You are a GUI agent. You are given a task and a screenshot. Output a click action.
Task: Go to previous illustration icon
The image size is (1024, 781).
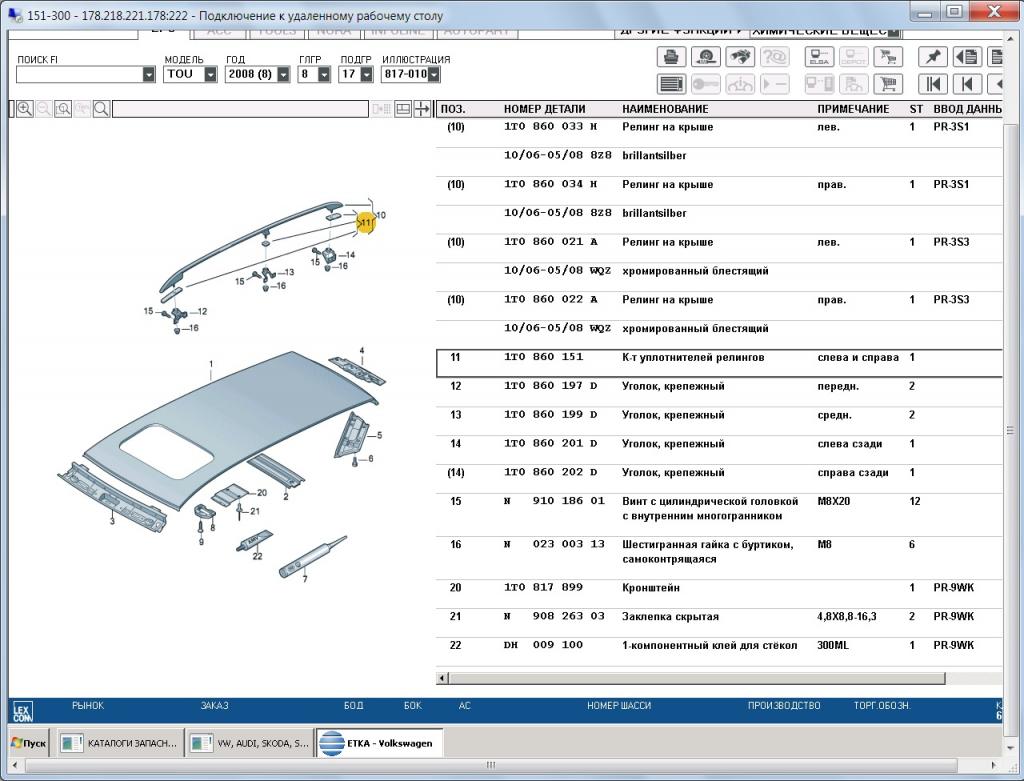coord(967,84)
